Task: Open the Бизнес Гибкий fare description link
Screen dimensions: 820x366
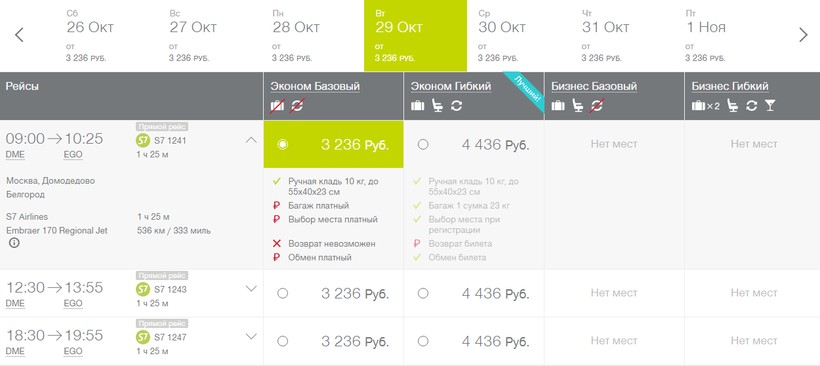Action: click(730, 86)
